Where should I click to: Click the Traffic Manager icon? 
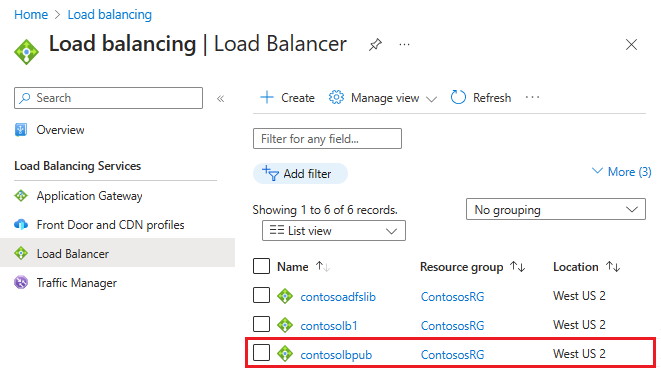[21, 282]
